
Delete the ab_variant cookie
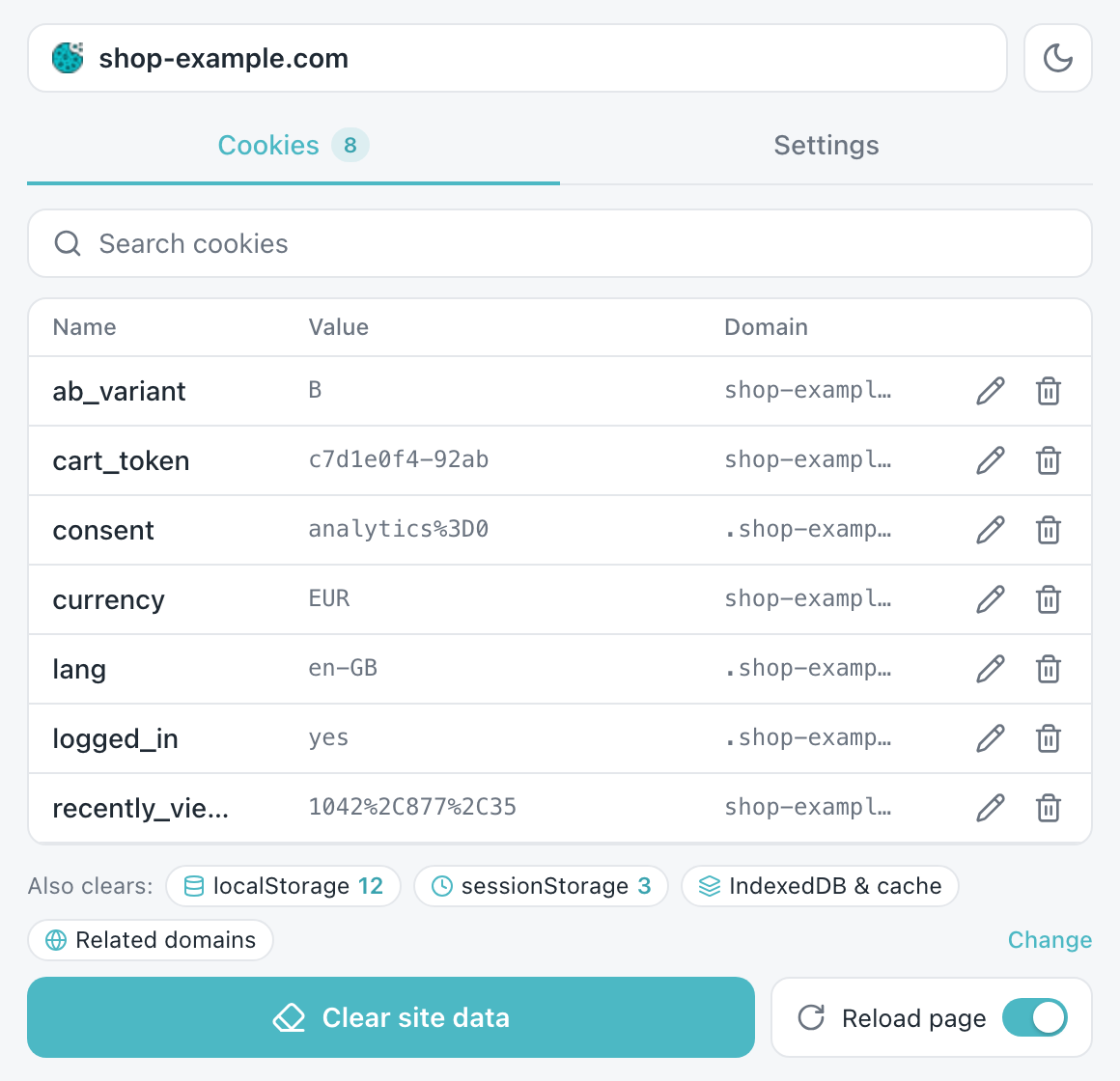pyautogui.click(x=1049, y=391)
